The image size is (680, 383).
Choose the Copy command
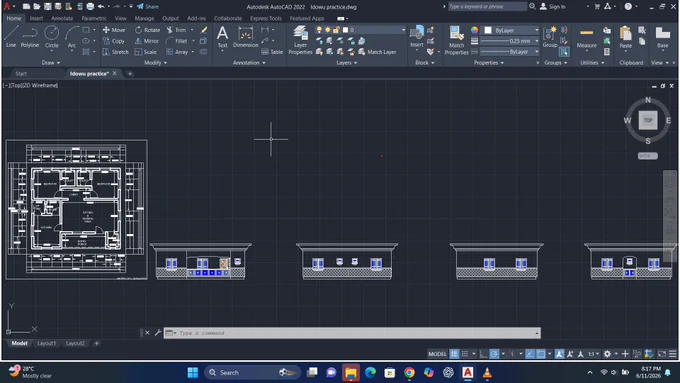click(x=114, y=41)
